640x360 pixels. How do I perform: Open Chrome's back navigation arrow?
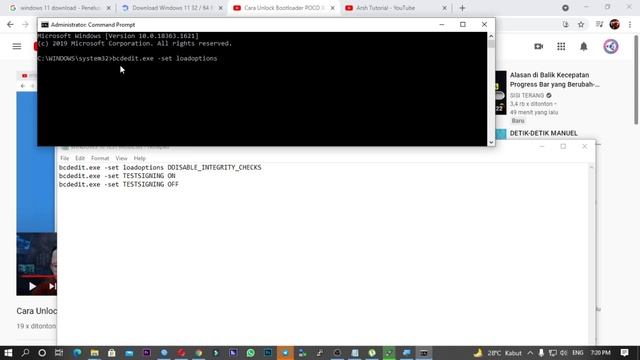pos(10,24)
